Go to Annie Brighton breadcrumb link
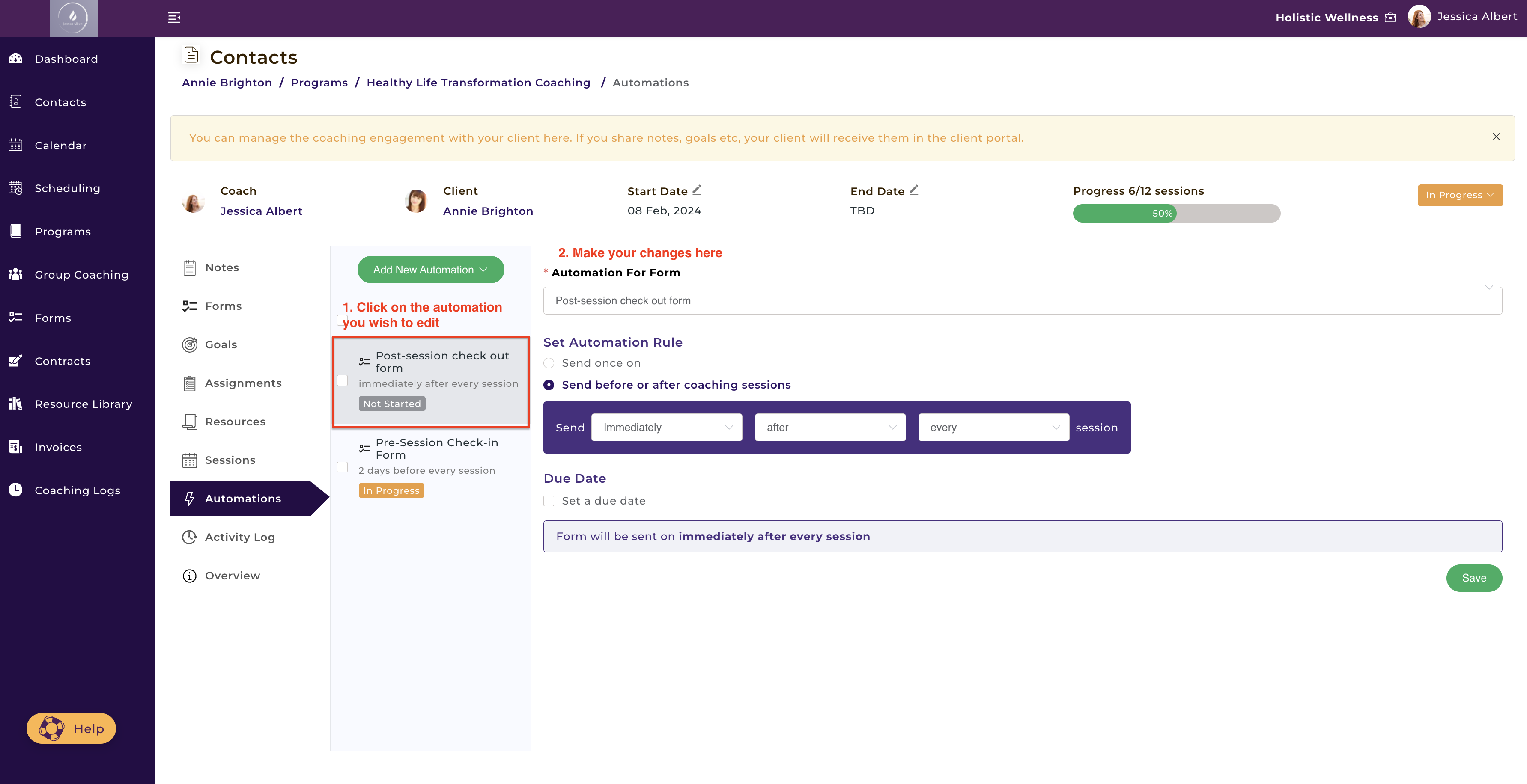The width and height of the screenshot is (1527, 784). 227,83
